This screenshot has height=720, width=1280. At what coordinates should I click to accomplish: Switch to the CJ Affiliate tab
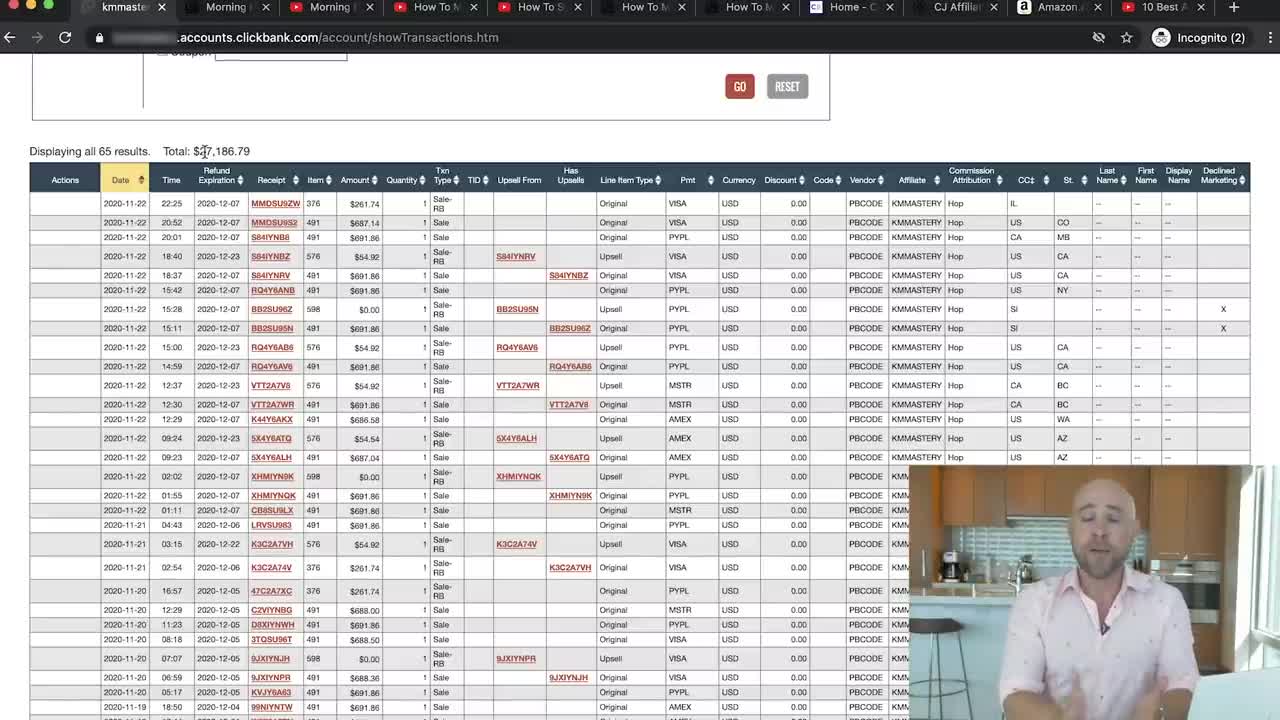955,7
